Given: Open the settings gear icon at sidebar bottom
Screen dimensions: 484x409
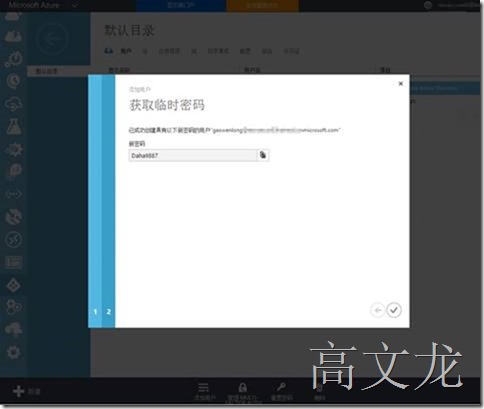Looking at the screenshot, I should 14,352.
